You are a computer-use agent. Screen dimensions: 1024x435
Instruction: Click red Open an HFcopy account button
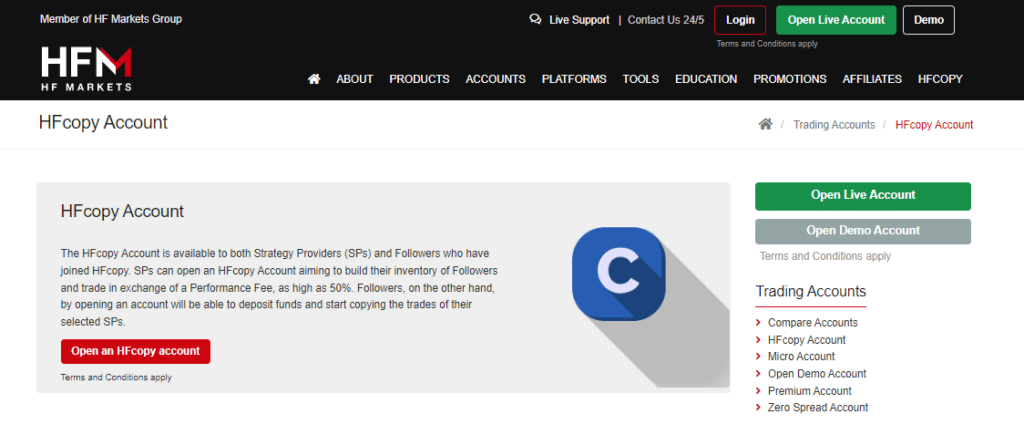[135, 351]
